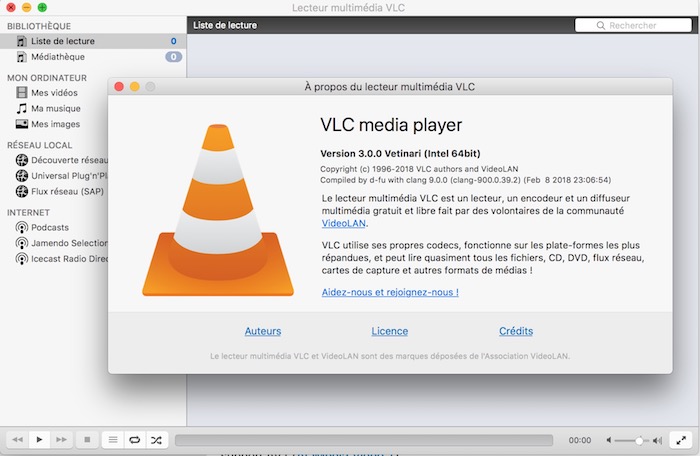This screenshot has width=700, height=456.
Task: Click the Rechercher search field
Action: (x=633, y=25)
